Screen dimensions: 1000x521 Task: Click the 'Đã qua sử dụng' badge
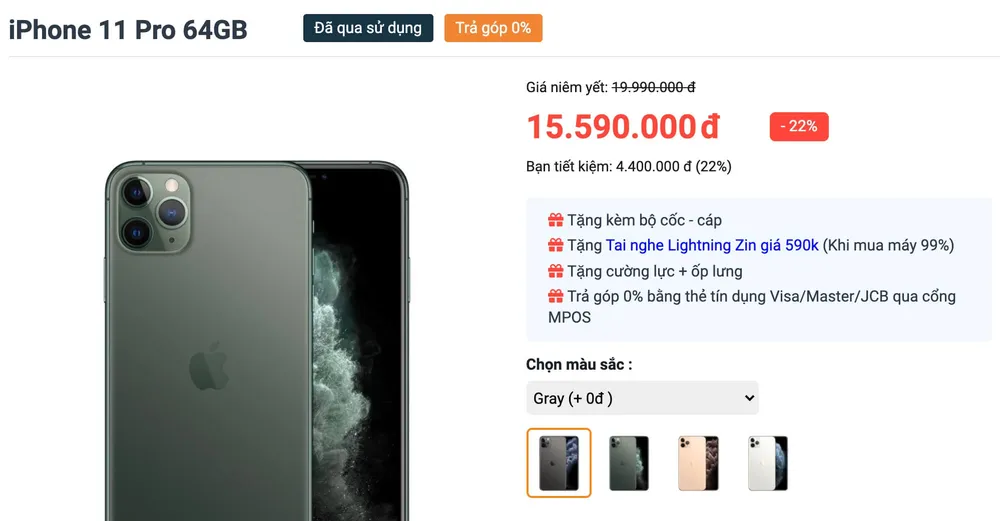(x=368, y=28)
